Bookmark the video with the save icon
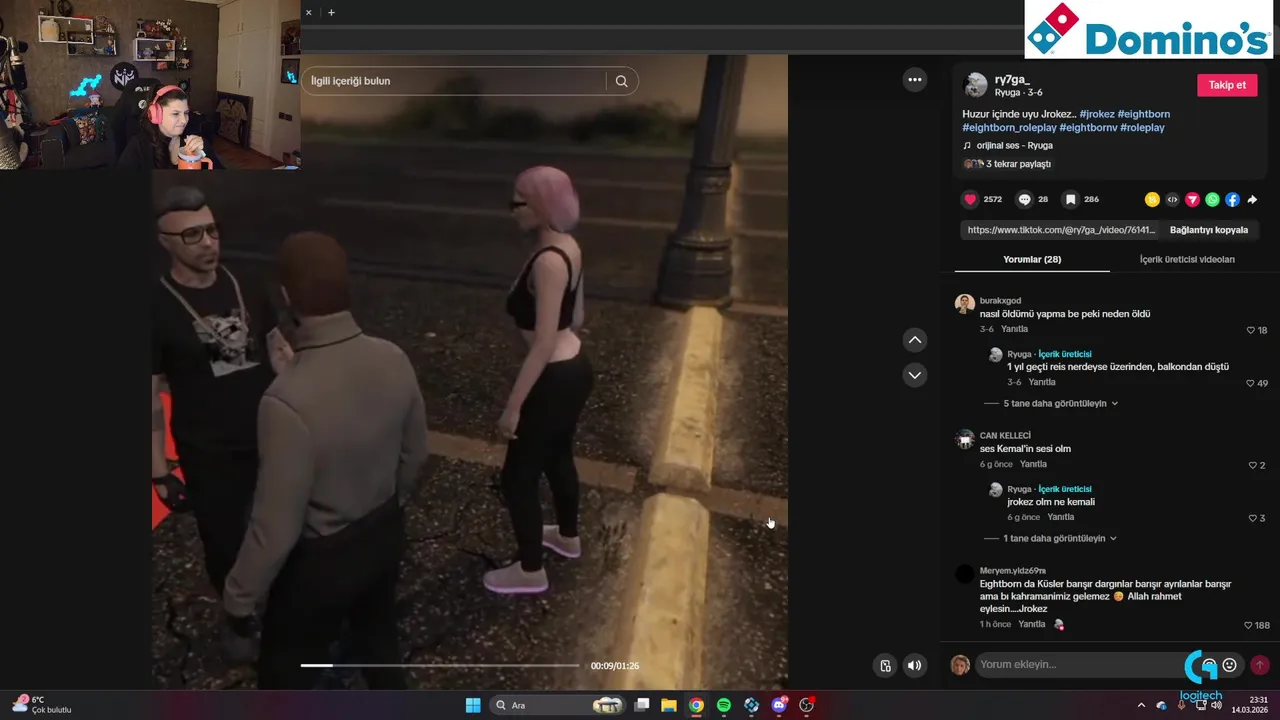The width and height of the screenshot is (1280, 720). tap(1070, 200)
